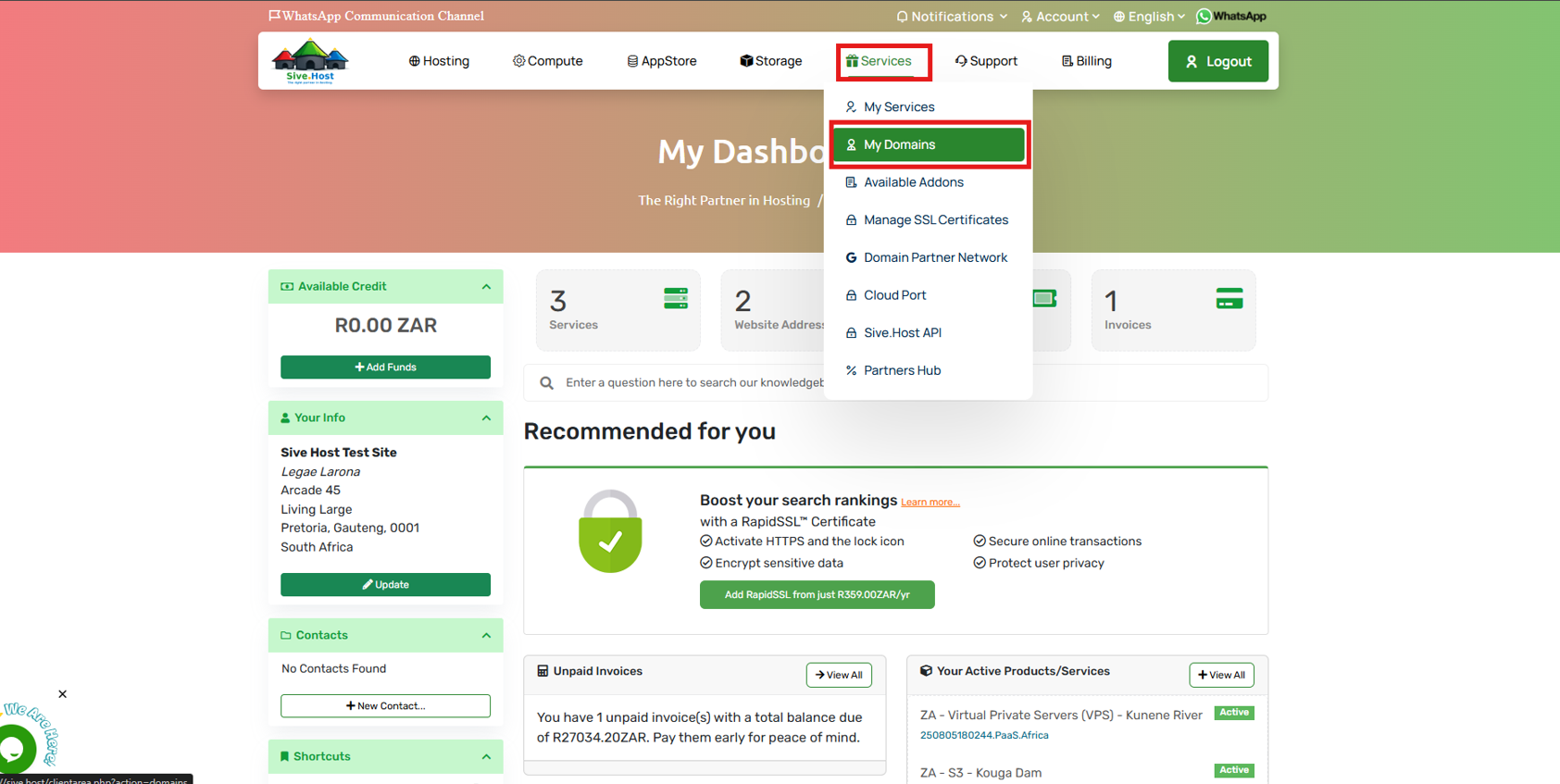Open the Hosting menu

pyautogui.click(x=439, y=61)
